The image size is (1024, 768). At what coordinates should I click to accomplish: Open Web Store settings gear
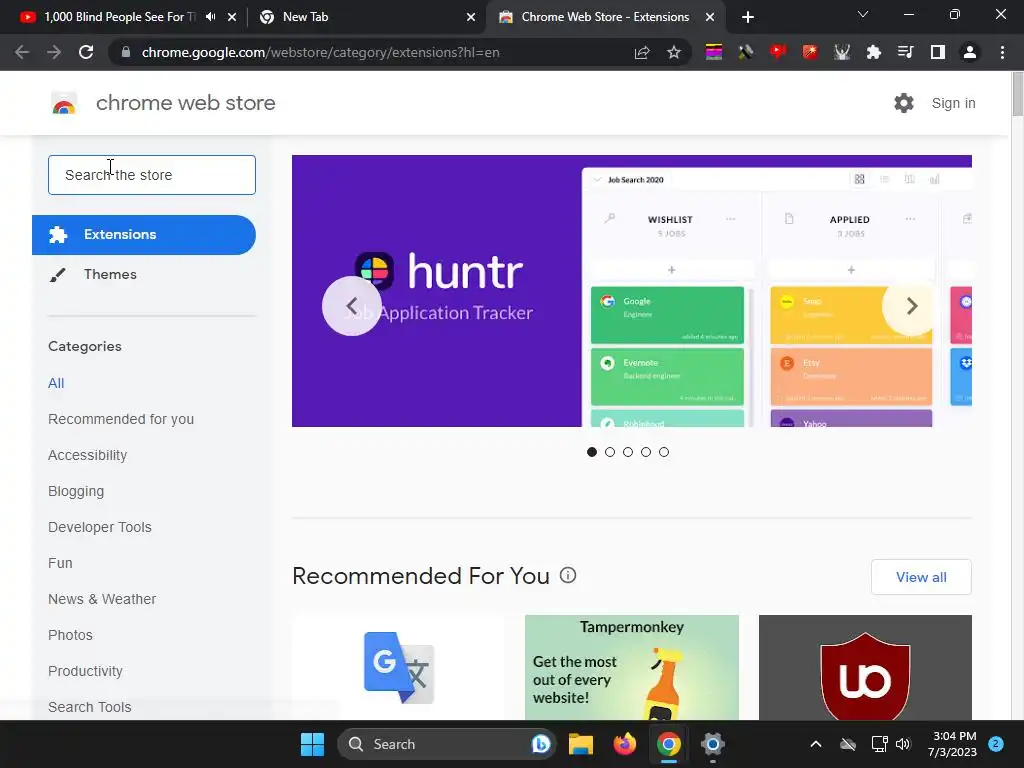click(904, 103)
